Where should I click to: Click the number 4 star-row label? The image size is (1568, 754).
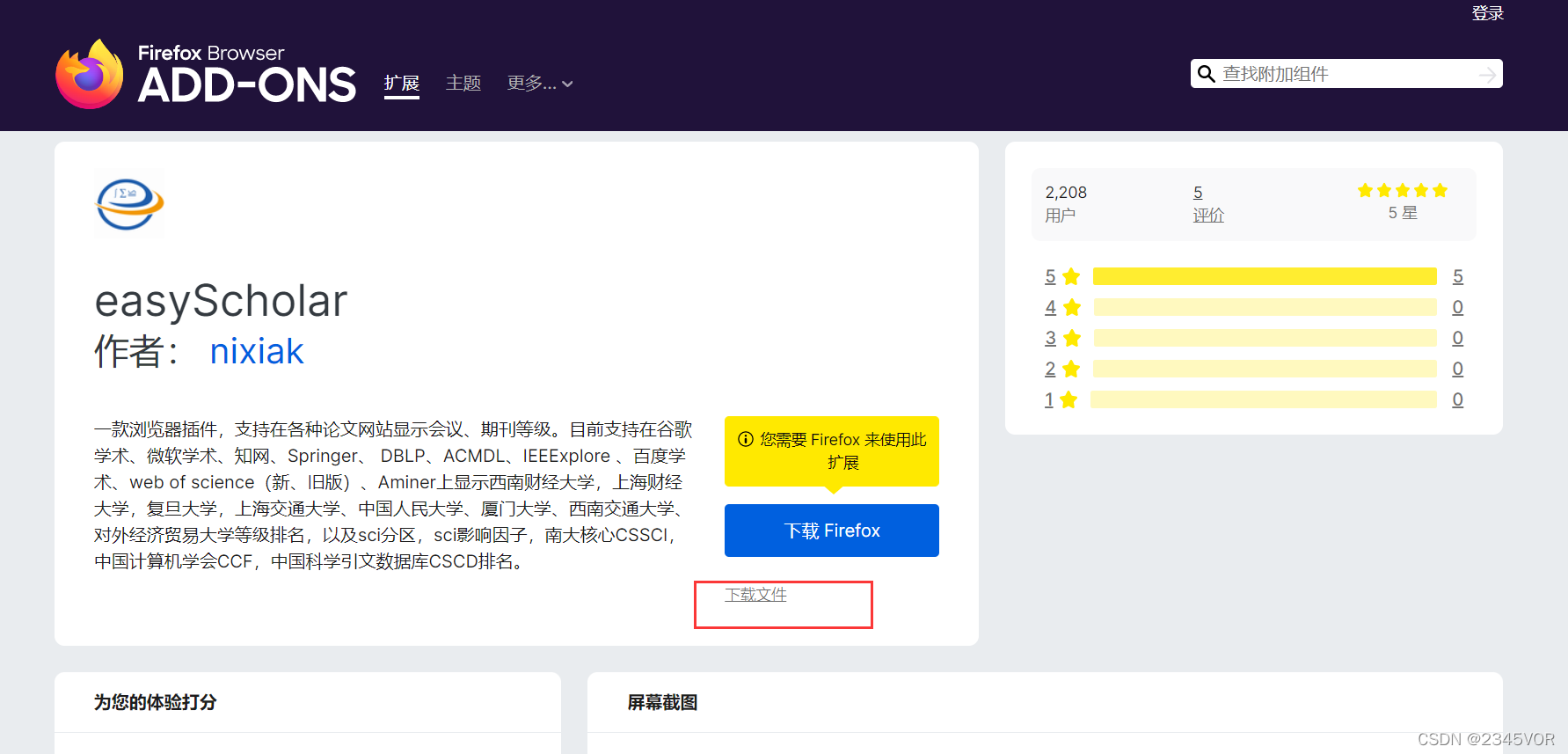1050,307
